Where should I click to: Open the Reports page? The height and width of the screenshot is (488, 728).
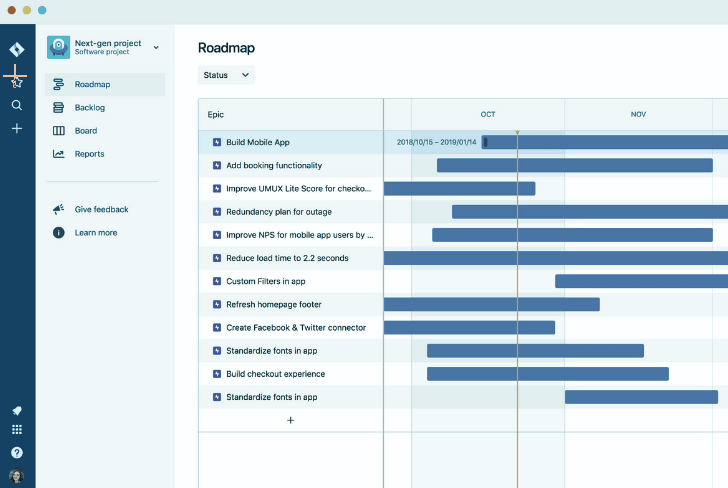(x=89, y=154)
